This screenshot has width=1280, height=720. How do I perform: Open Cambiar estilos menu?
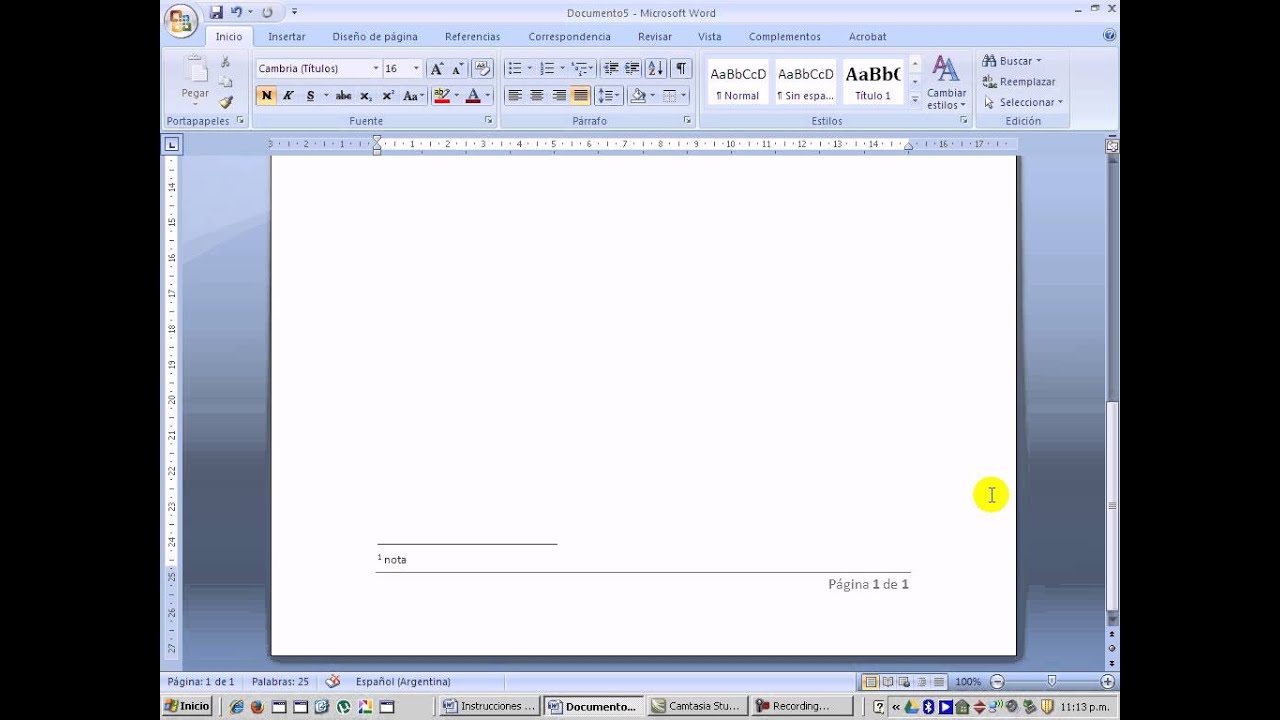click(x=946, y=82)
